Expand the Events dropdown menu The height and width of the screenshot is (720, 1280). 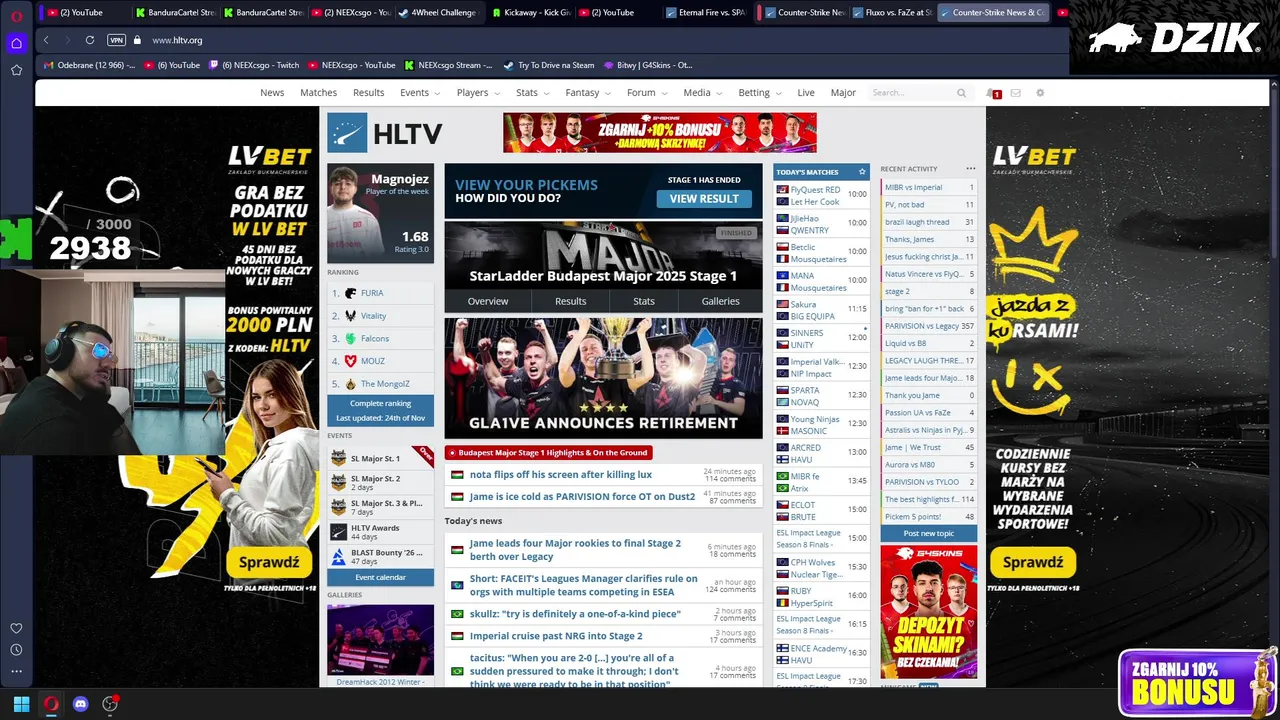click(x=420, y=93)
